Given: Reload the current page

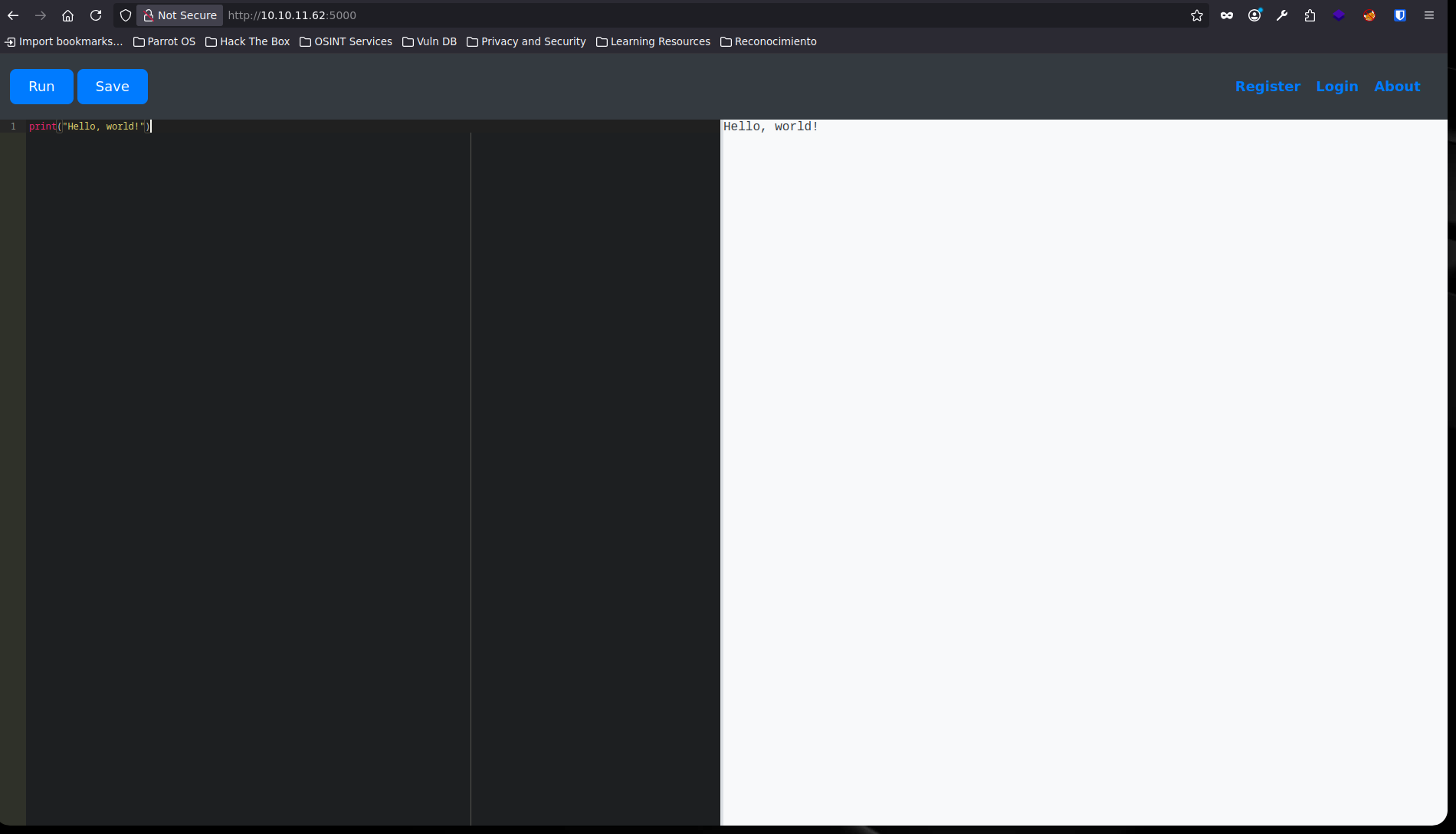Looking at the screenshot, I should pos(96,15).
